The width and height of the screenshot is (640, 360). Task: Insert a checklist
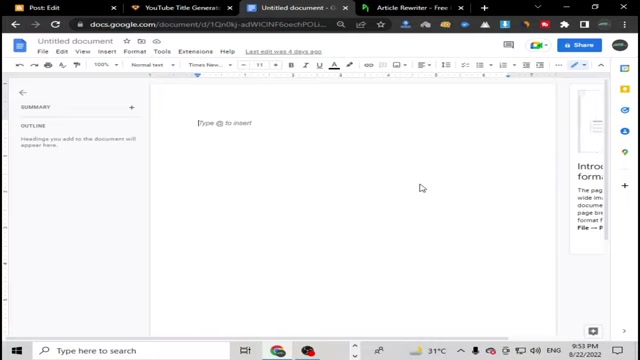point(465,65)
